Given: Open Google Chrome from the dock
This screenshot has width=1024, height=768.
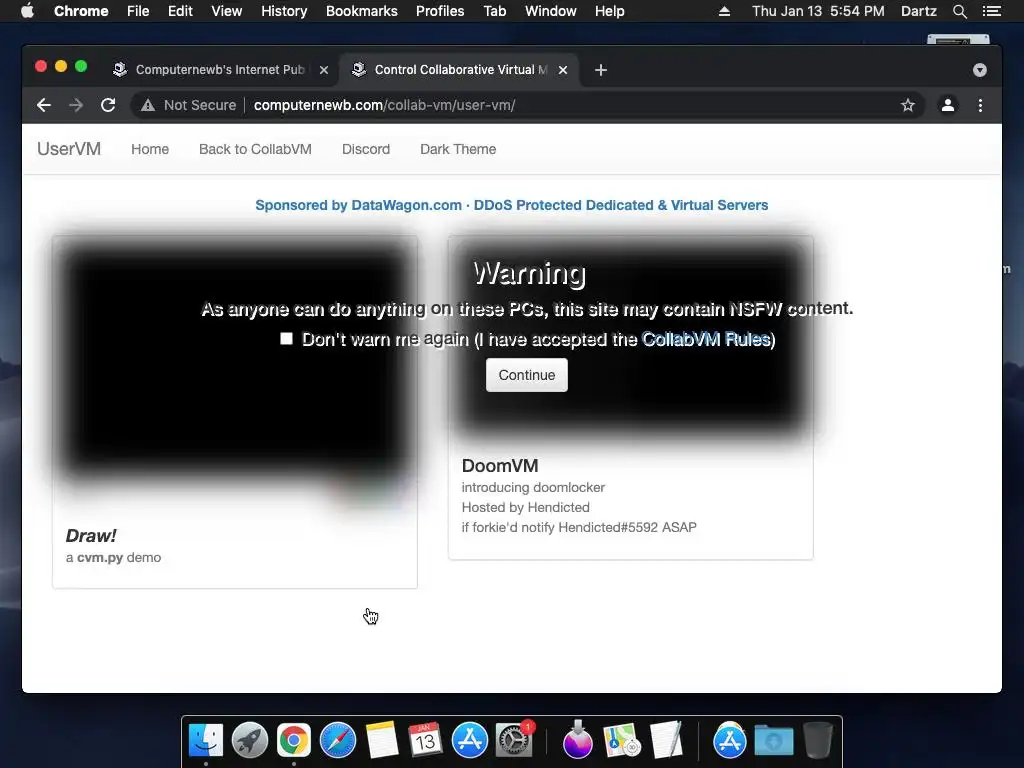Looking at the screenshot, I should coord(294,741).
